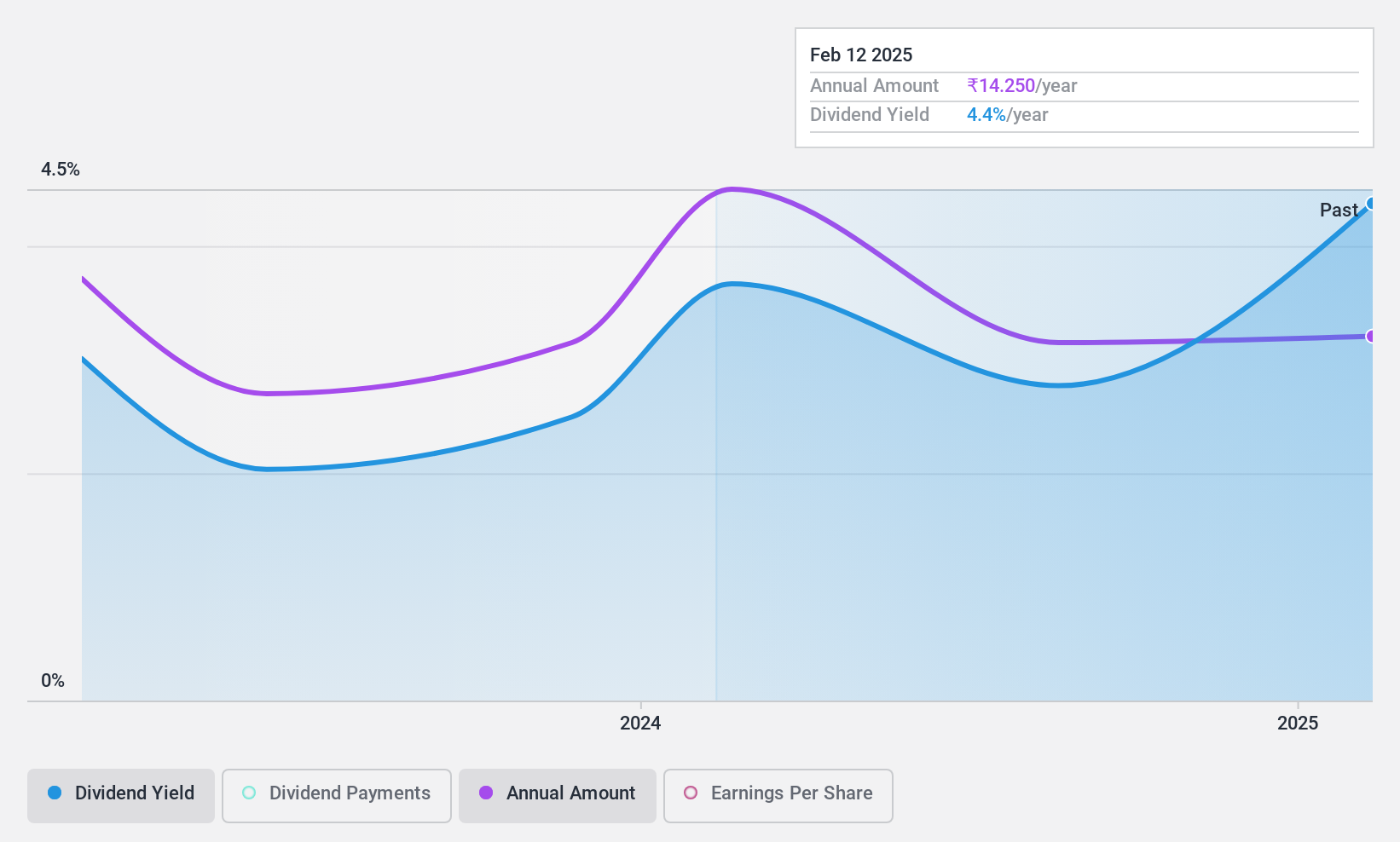The height and width of the screenshot is (842, 1400).
Task: Enable the Earnings Per Share series
Action: click(x=778, y=796)
